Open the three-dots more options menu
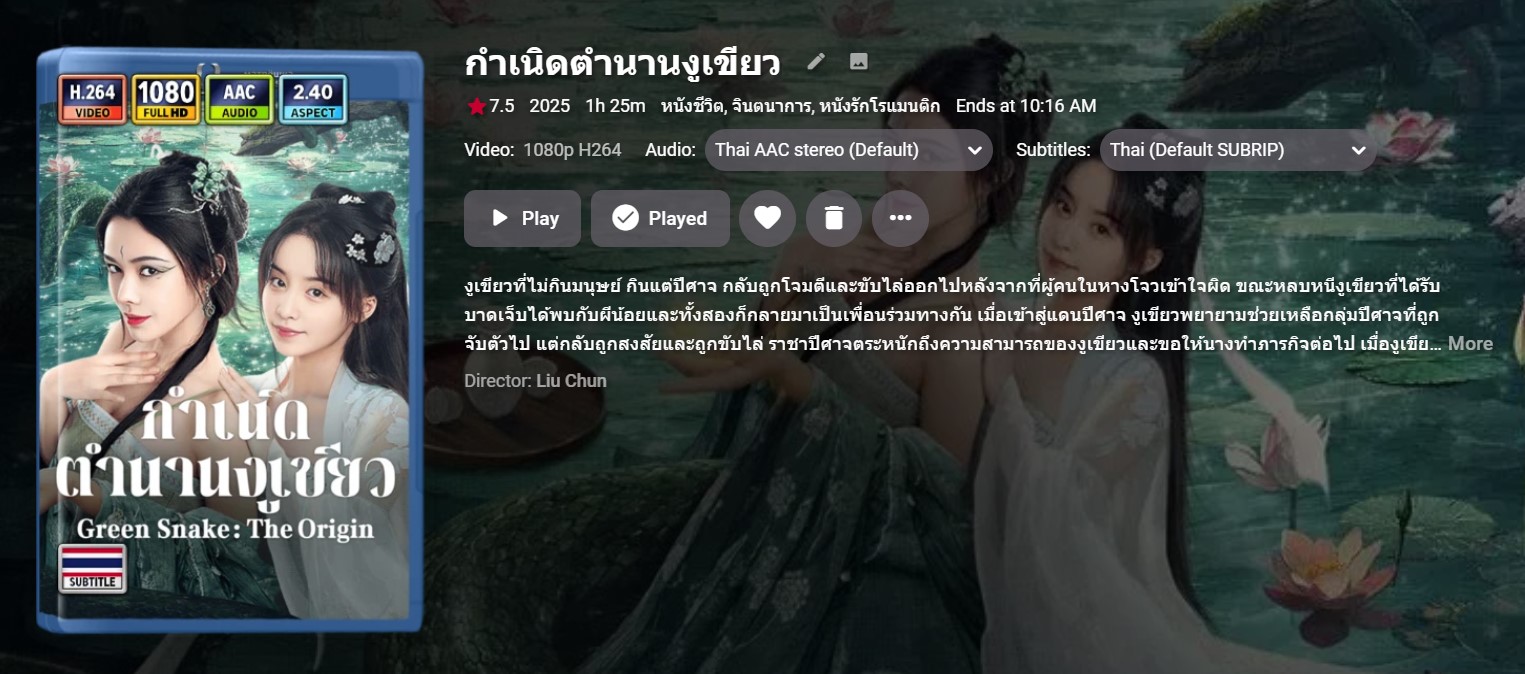Screen dimensions: 1525x674 tap(900, 218)
